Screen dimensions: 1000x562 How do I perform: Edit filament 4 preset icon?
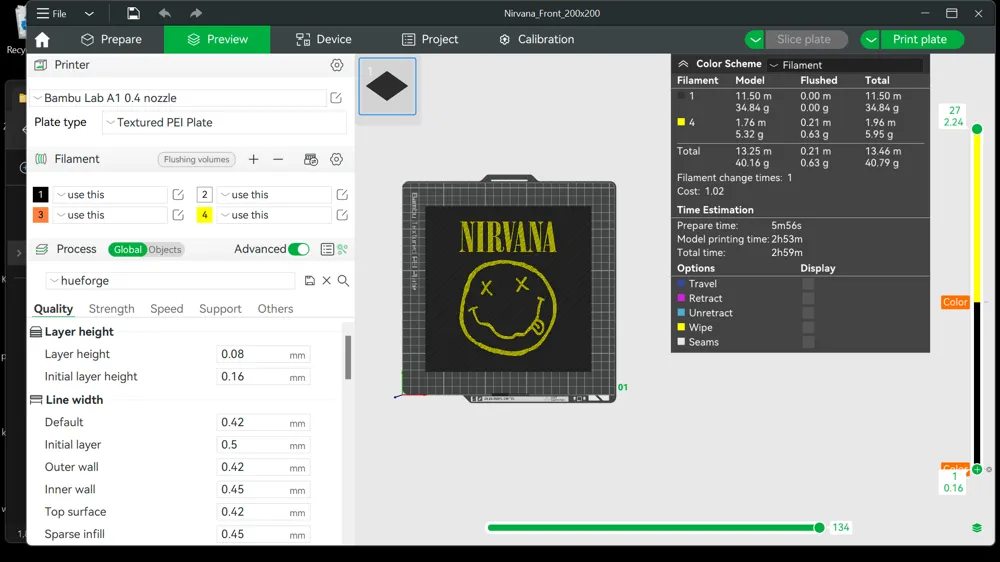[x=342, y=215]
